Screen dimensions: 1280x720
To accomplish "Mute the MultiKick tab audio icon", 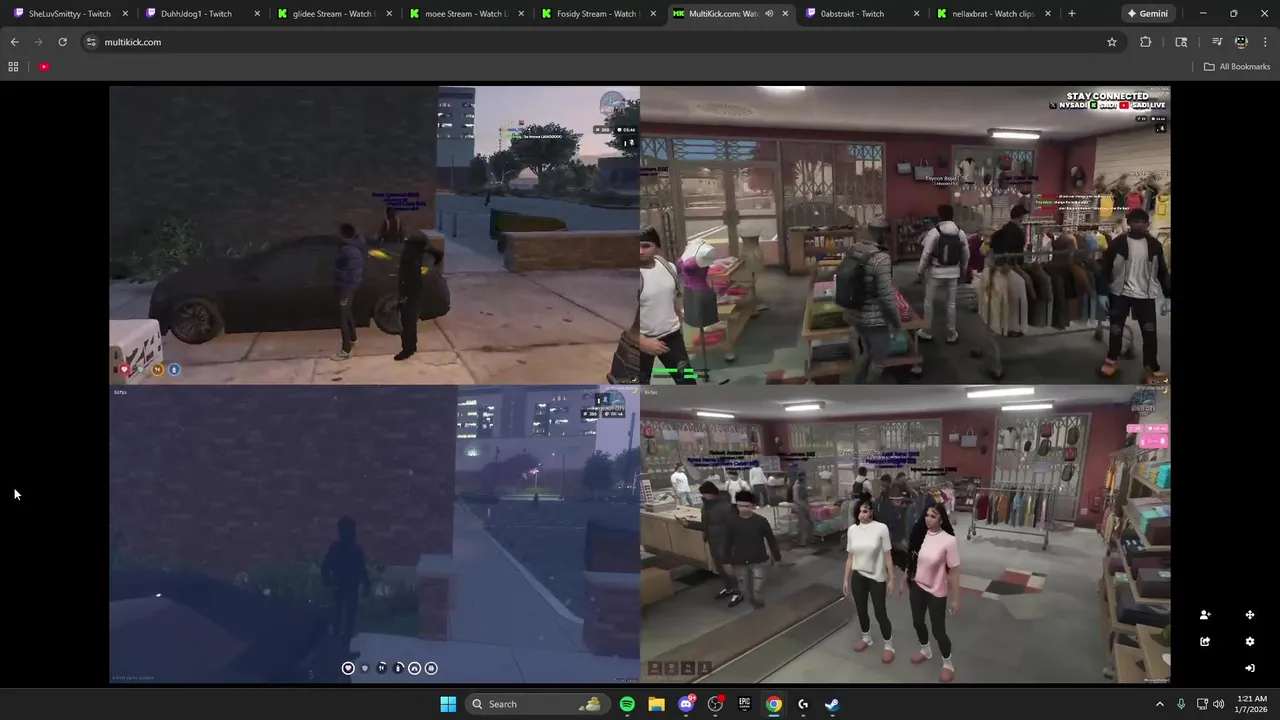I will 769,14.
